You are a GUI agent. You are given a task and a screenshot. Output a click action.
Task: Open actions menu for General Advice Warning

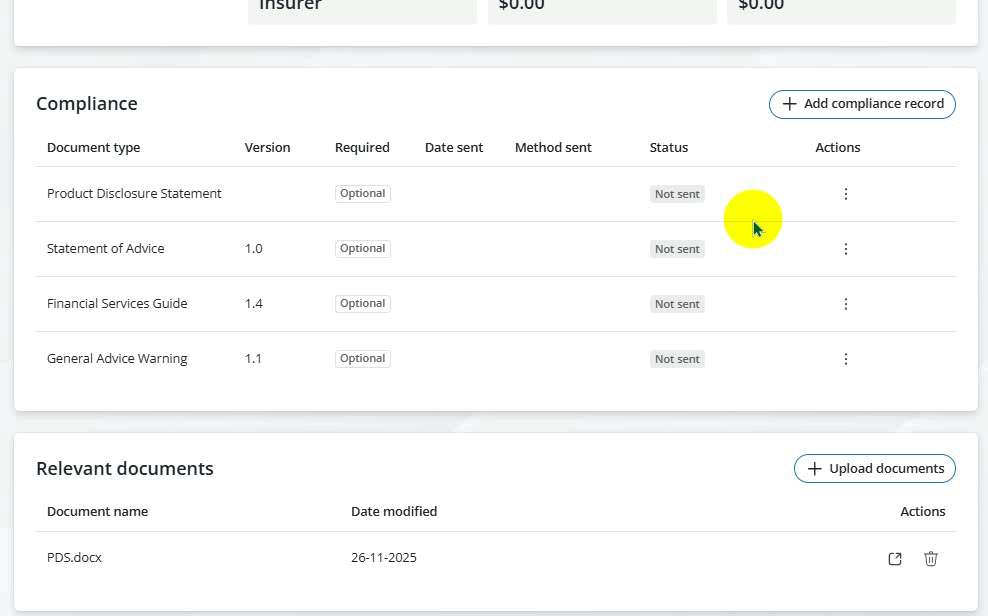(846, 359)
